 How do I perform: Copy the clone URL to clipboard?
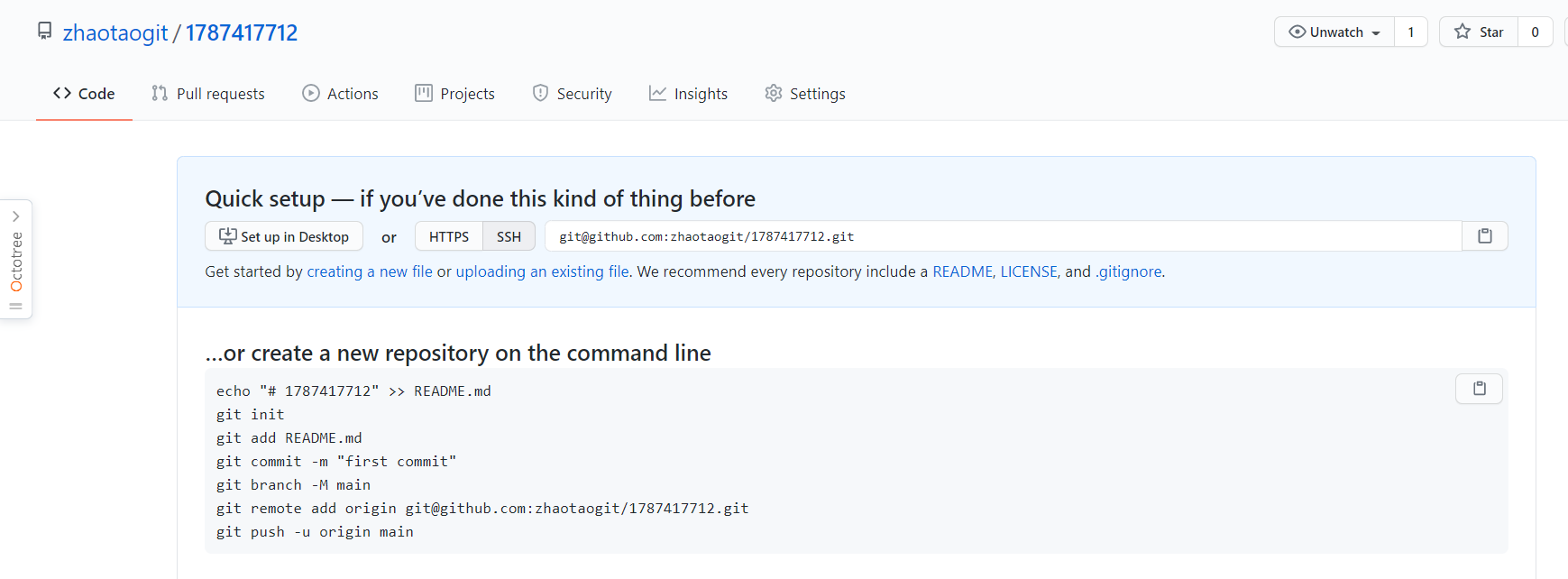tap(1485, 236)
